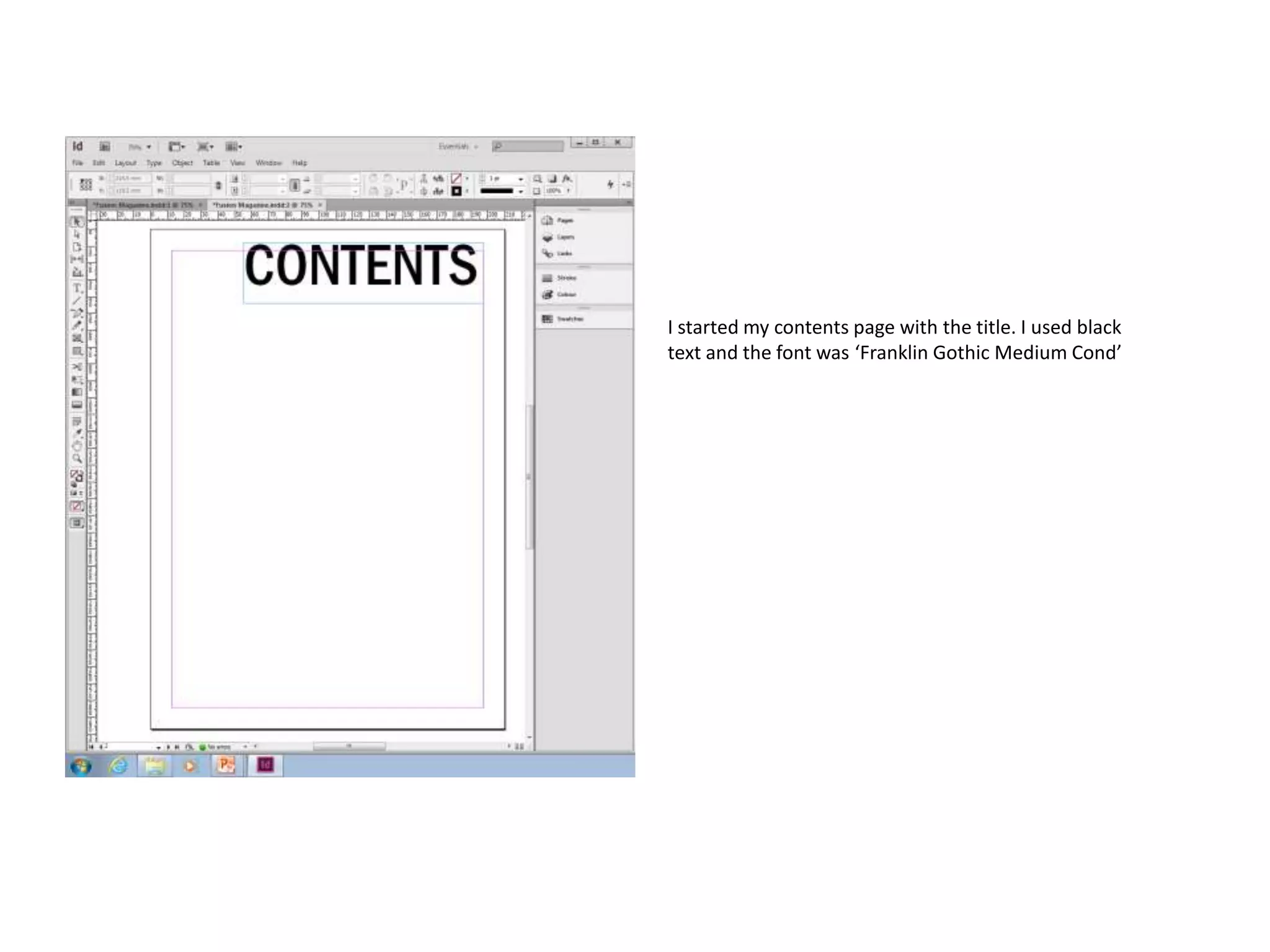This screenshot has width=1270, height=952.
Task: Toggle the view mode button in toolbox
Action: [77, 523]
